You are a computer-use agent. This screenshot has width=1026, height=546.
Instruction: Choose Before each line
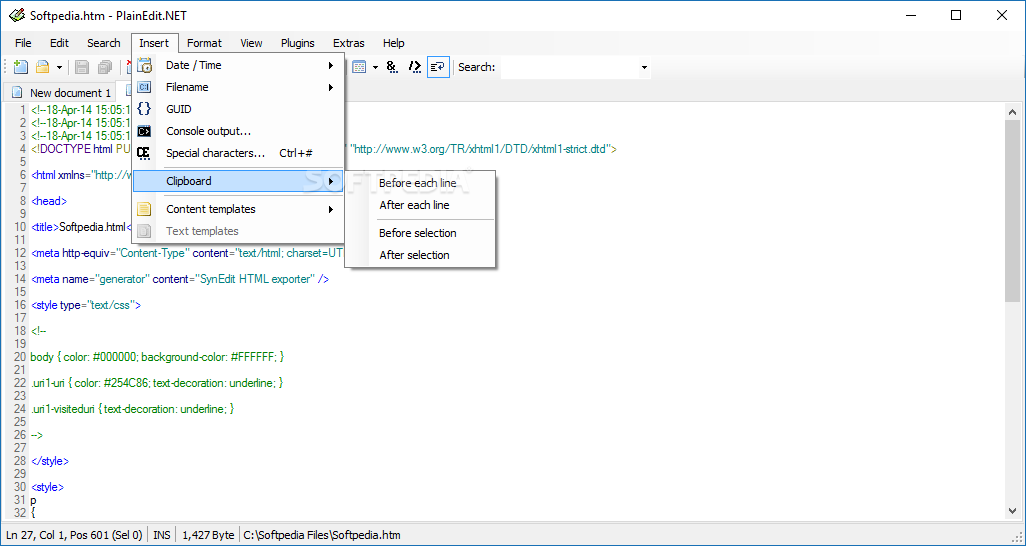click(x=420, y=183)
